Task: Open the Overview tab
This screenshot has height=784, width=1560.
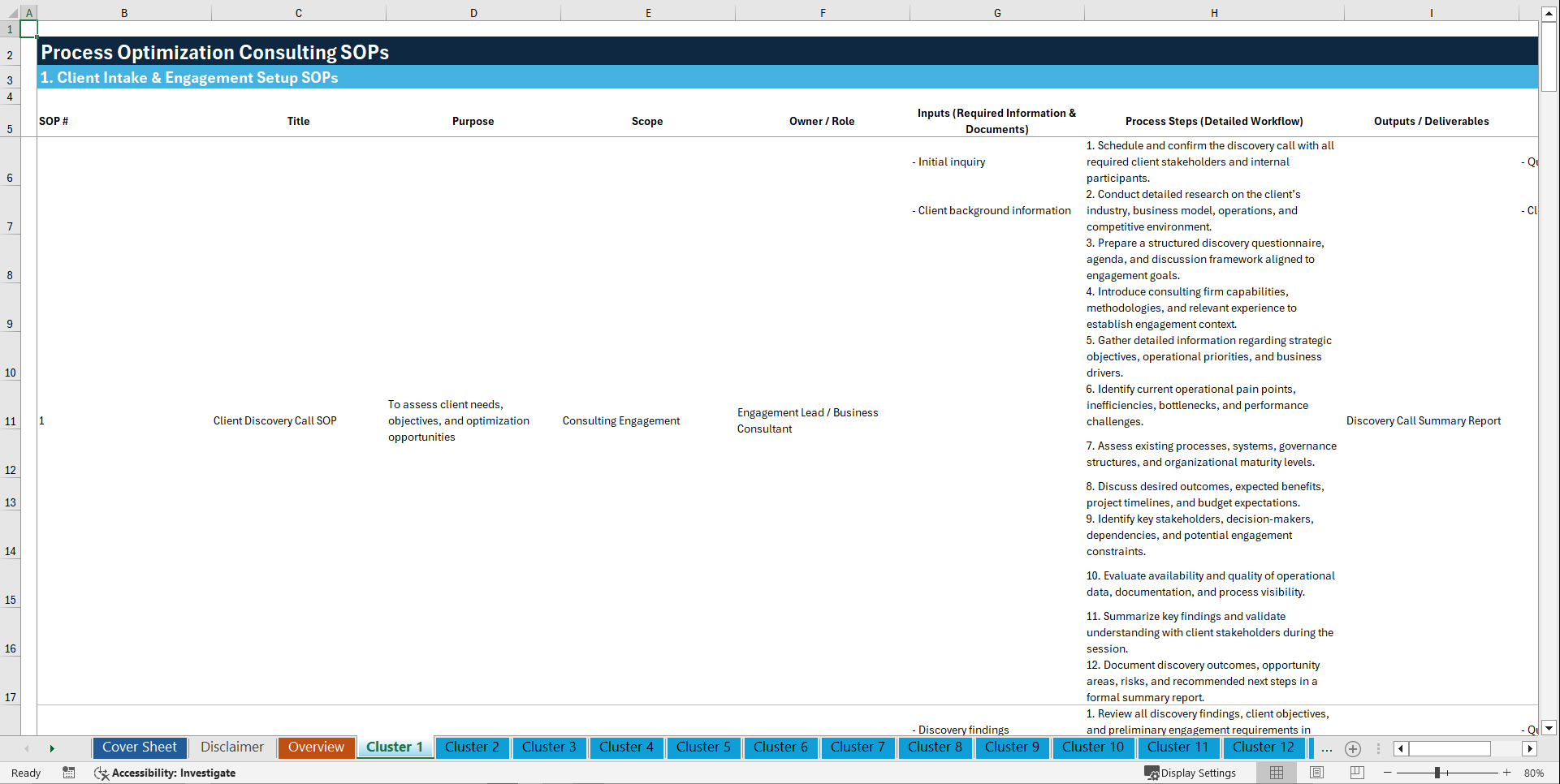Action: pyautogui.click(x=316, y=747)
